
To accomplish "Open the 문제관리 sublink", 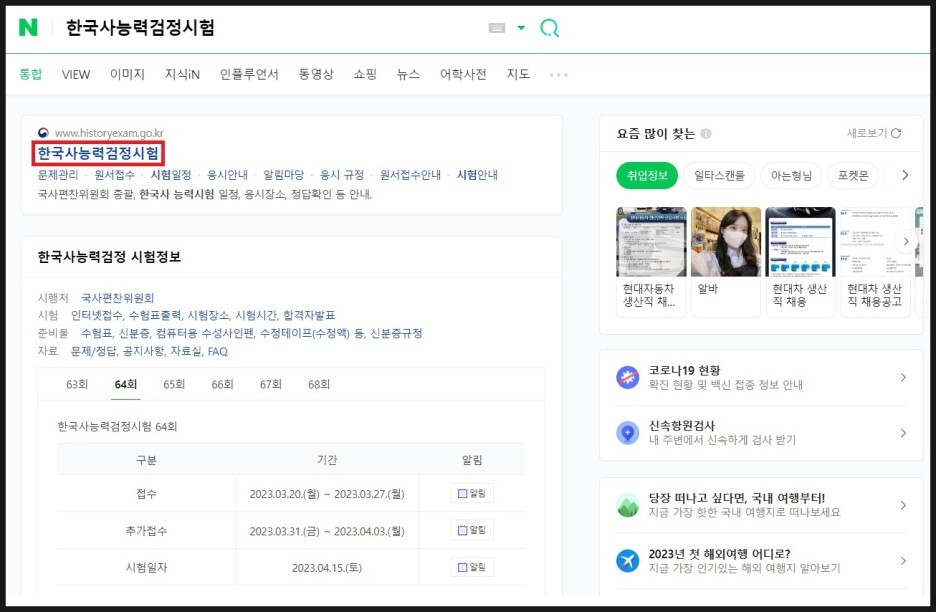I will (x=58, y=175).
